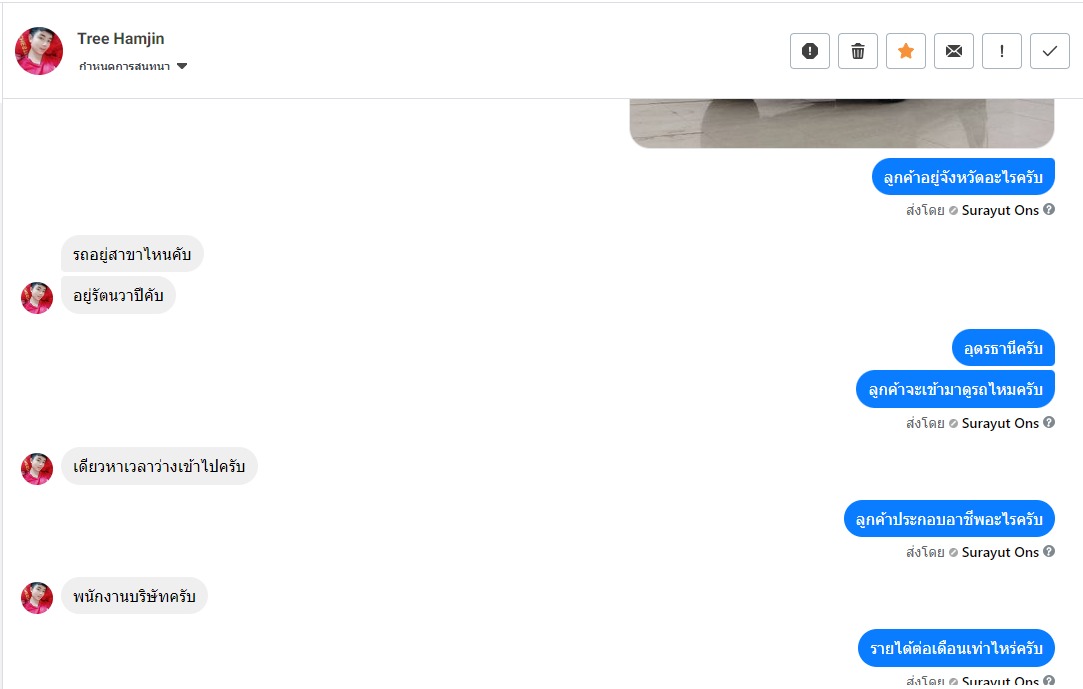
Task: Click help icon under ลูกค้าอยู่จังหวัดอะไรครับ message
Action: [1048, 209]
